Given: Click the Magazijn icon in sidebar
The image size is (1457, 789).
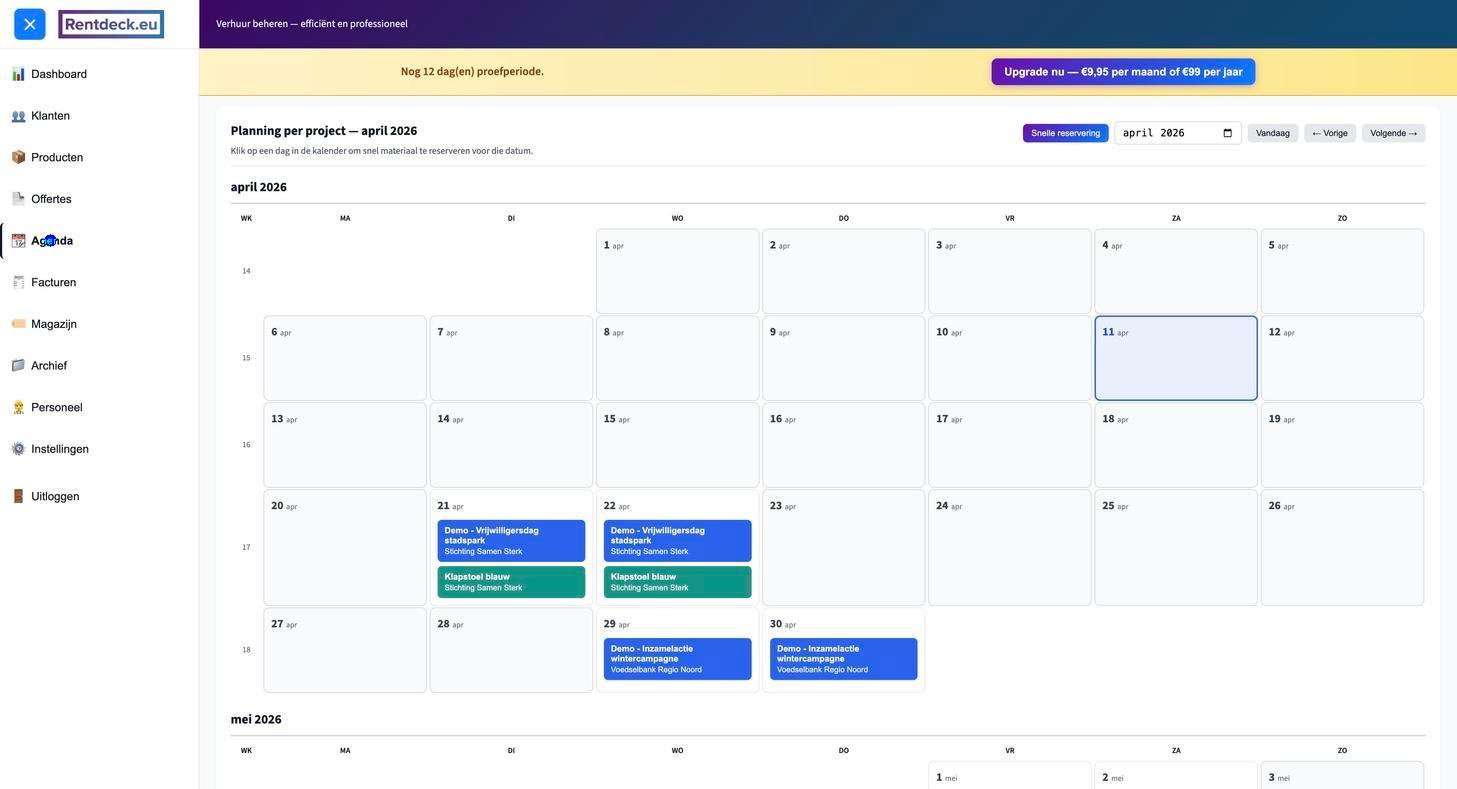Looking at the screenshot, I should click(x=18, y=324).
